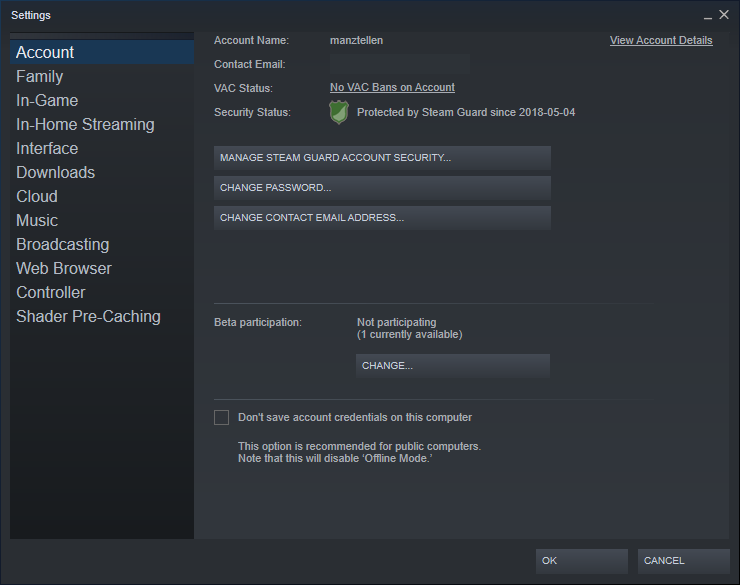The height and width of the screenshot is (585, 740).
Task: Click the Protected by Steam Guard text
Action: pyautogui.click(x=466, y=112)
